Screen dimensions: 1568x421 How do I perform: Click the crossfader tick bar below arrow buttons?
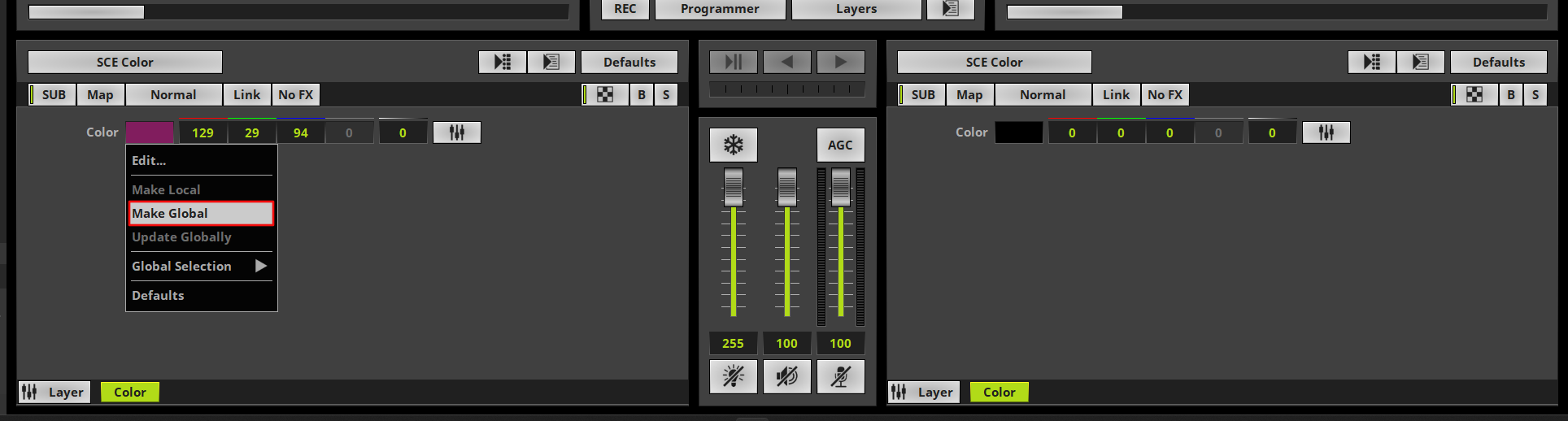(x=787, y=89)
